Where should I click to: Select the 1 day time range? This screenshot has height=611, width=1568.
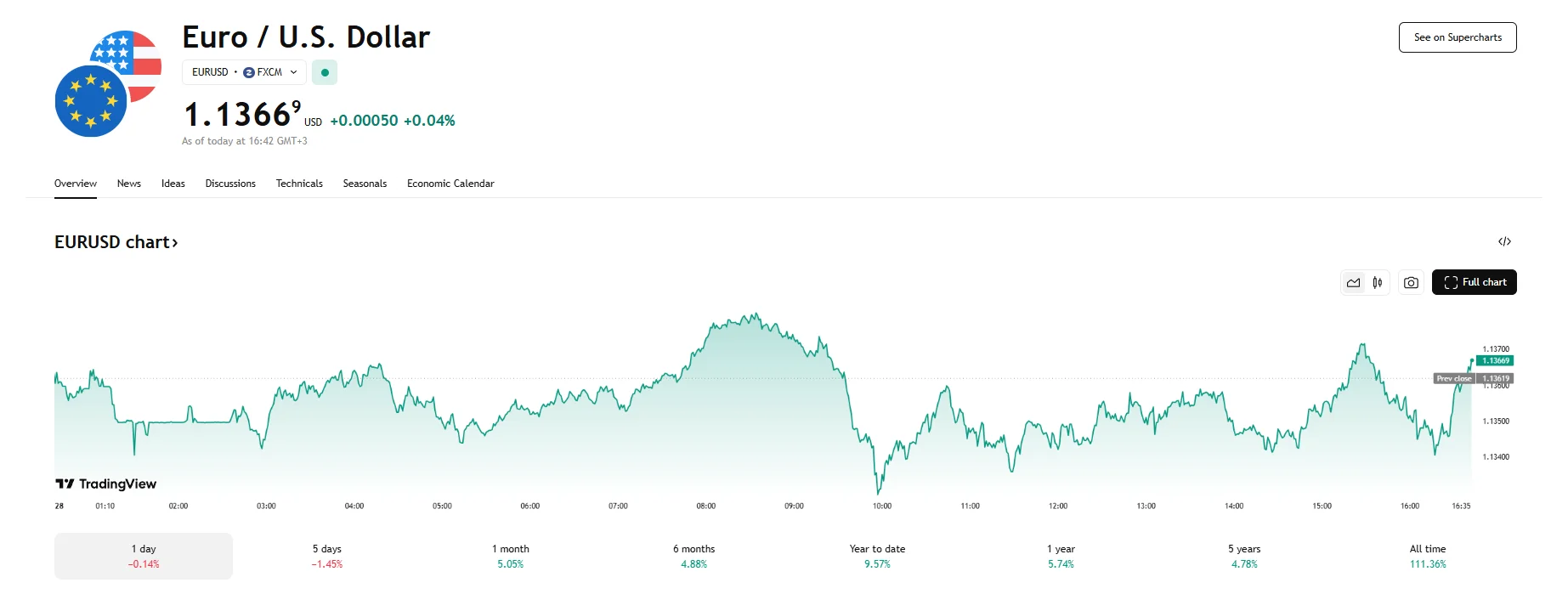144,556
